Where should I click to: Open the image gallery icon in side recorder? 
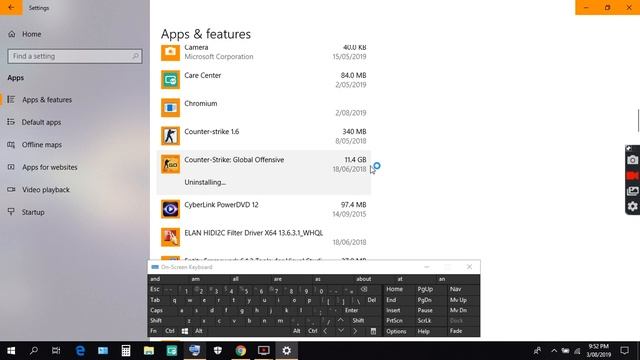tap(632, 191)
